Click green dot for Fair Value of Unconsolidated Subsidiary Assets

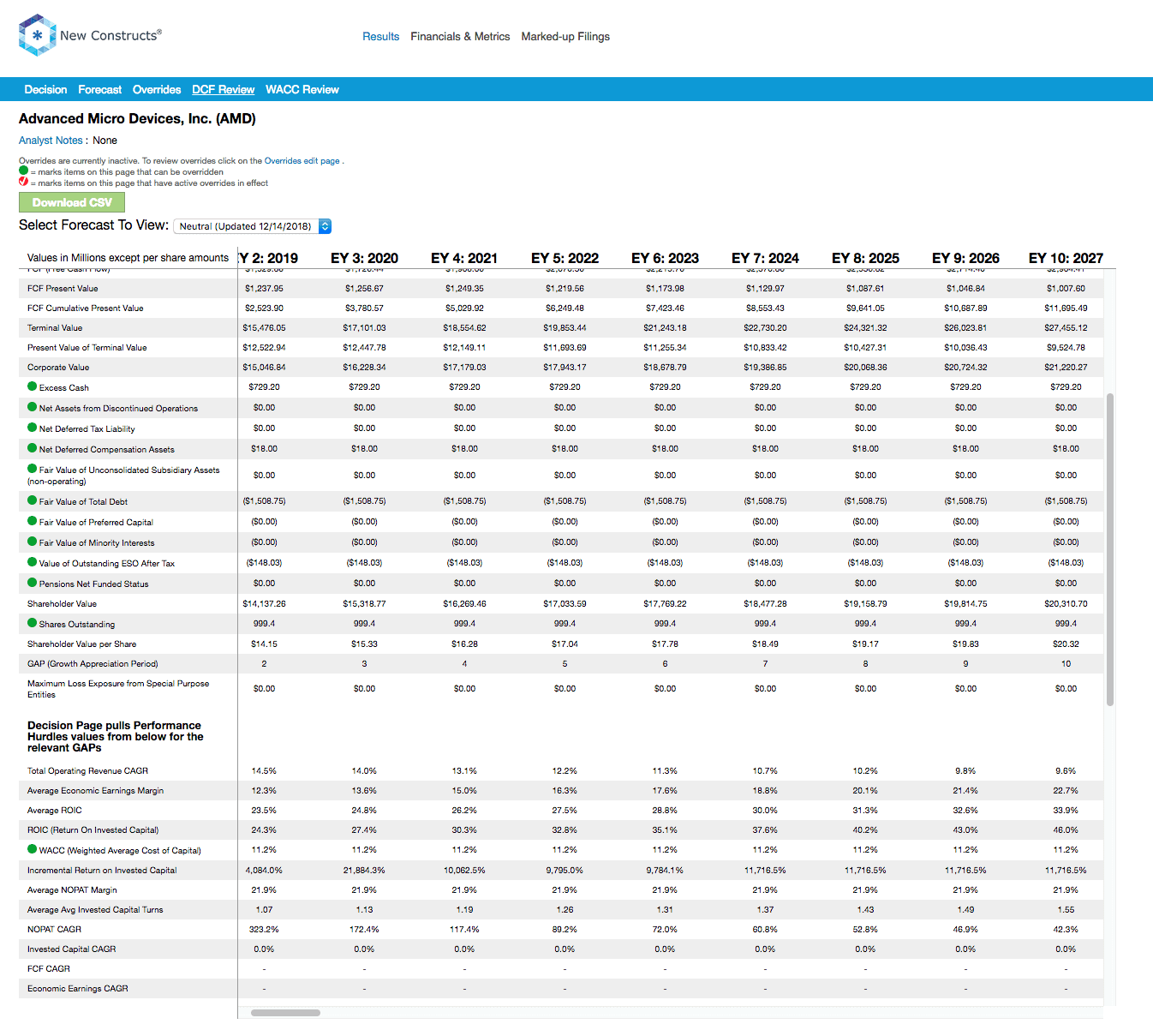[x=33, y=469]
